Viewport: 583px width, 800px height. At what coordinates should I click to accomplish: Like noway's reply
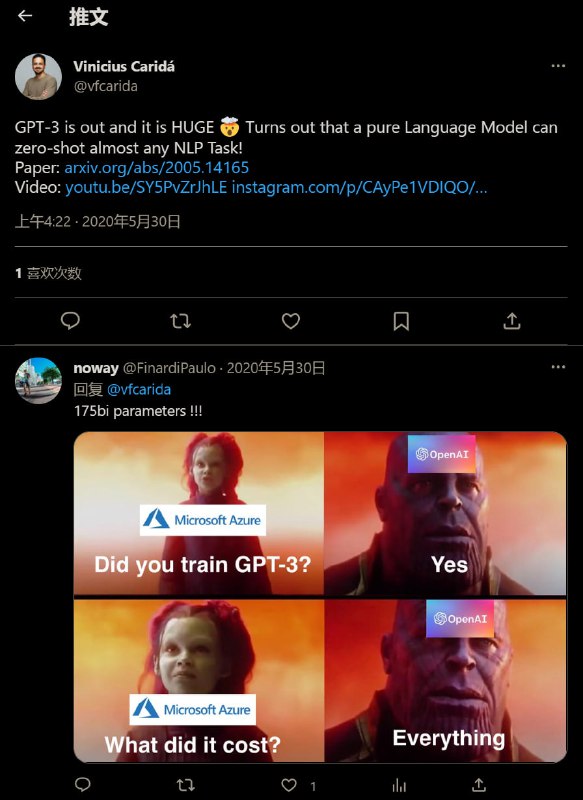click(x=289, y=785)
